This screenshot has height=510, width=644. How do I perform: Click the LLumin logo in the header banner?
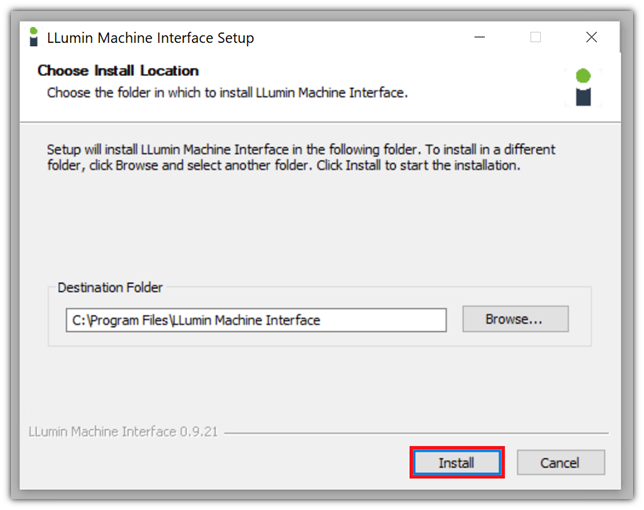click(x=583, y=87)
